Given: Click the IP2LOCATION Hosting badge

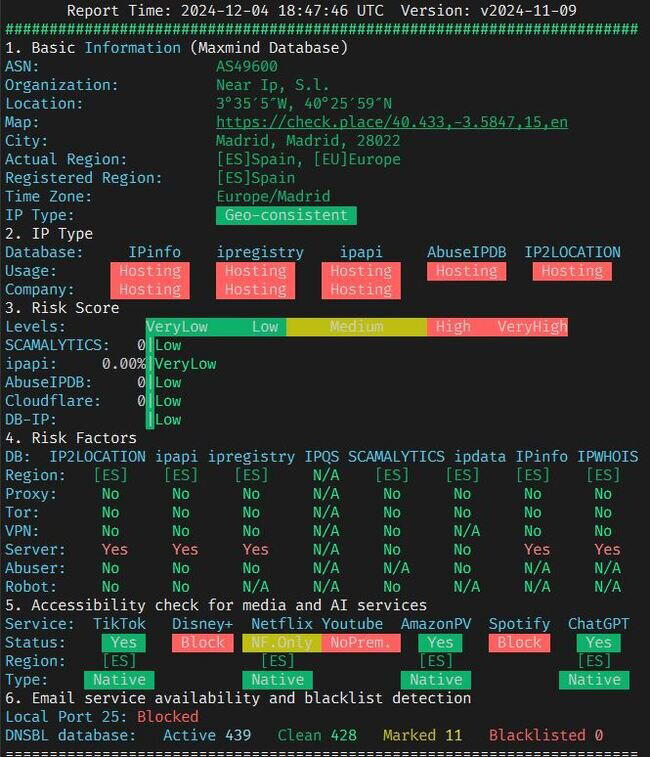Looking at the screenshot, I should 572,271.
